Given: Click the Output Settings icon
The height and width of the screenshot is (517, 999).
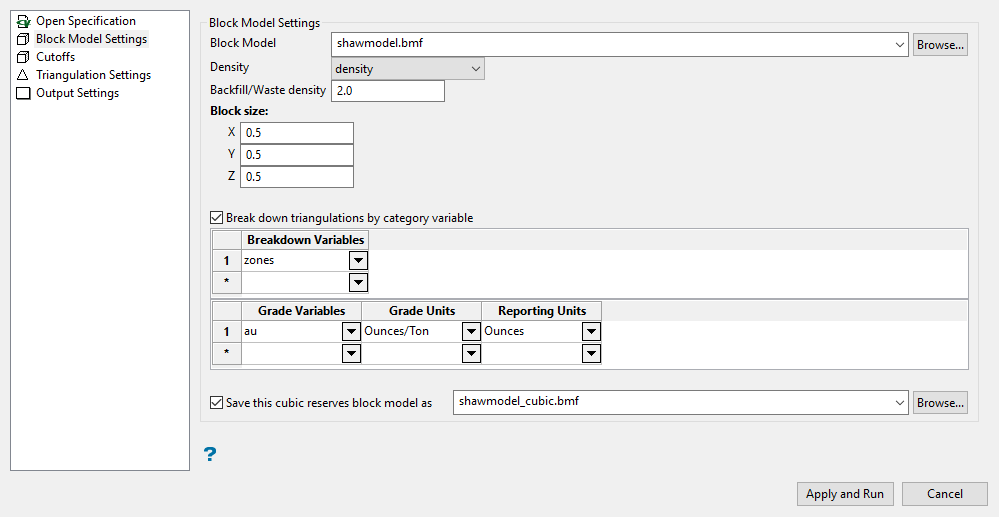Looking at the screenshot, I should click(x=24, y=93).
